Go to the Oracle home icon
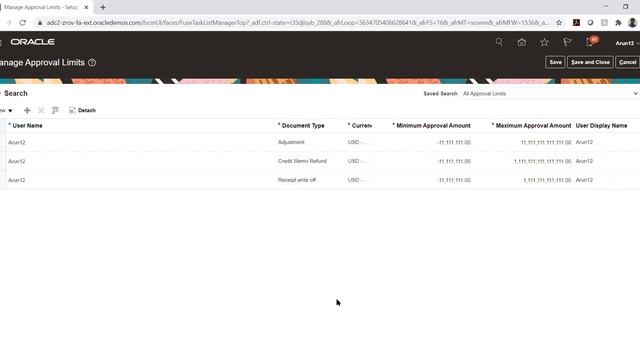 522,42
